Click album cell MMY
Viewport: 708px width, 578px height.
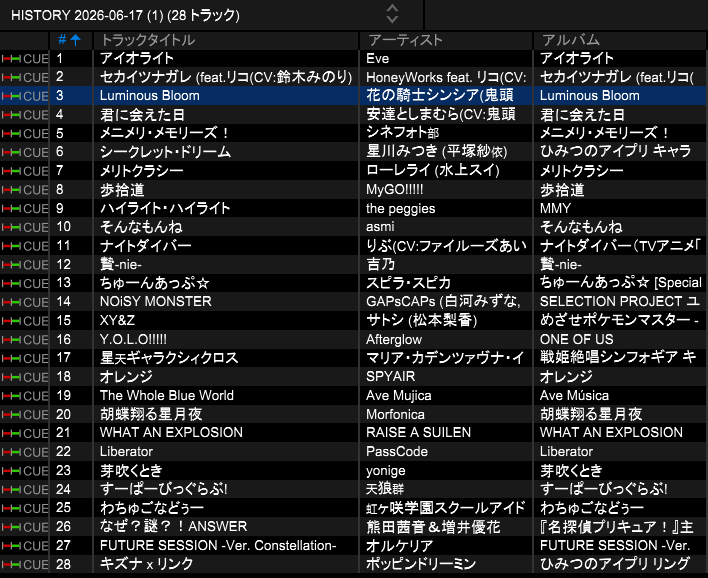555,209
